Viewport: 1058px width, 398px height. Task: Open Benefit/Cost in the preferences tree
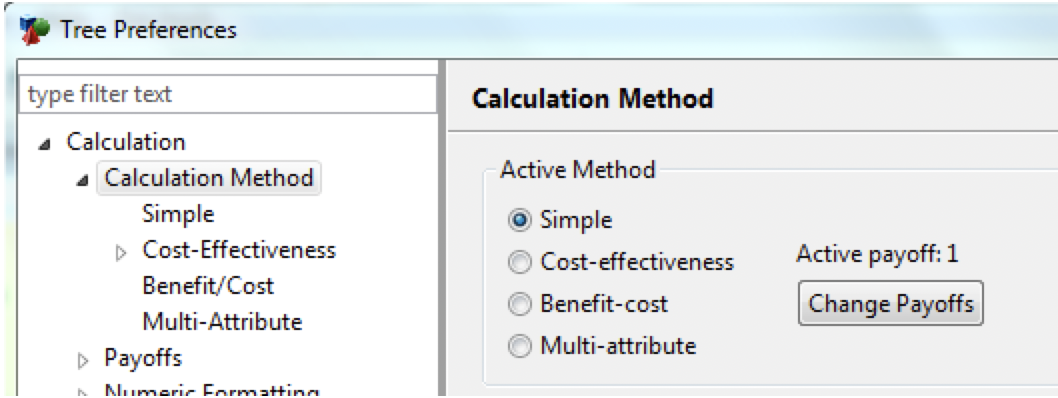(x=208, y=285)
